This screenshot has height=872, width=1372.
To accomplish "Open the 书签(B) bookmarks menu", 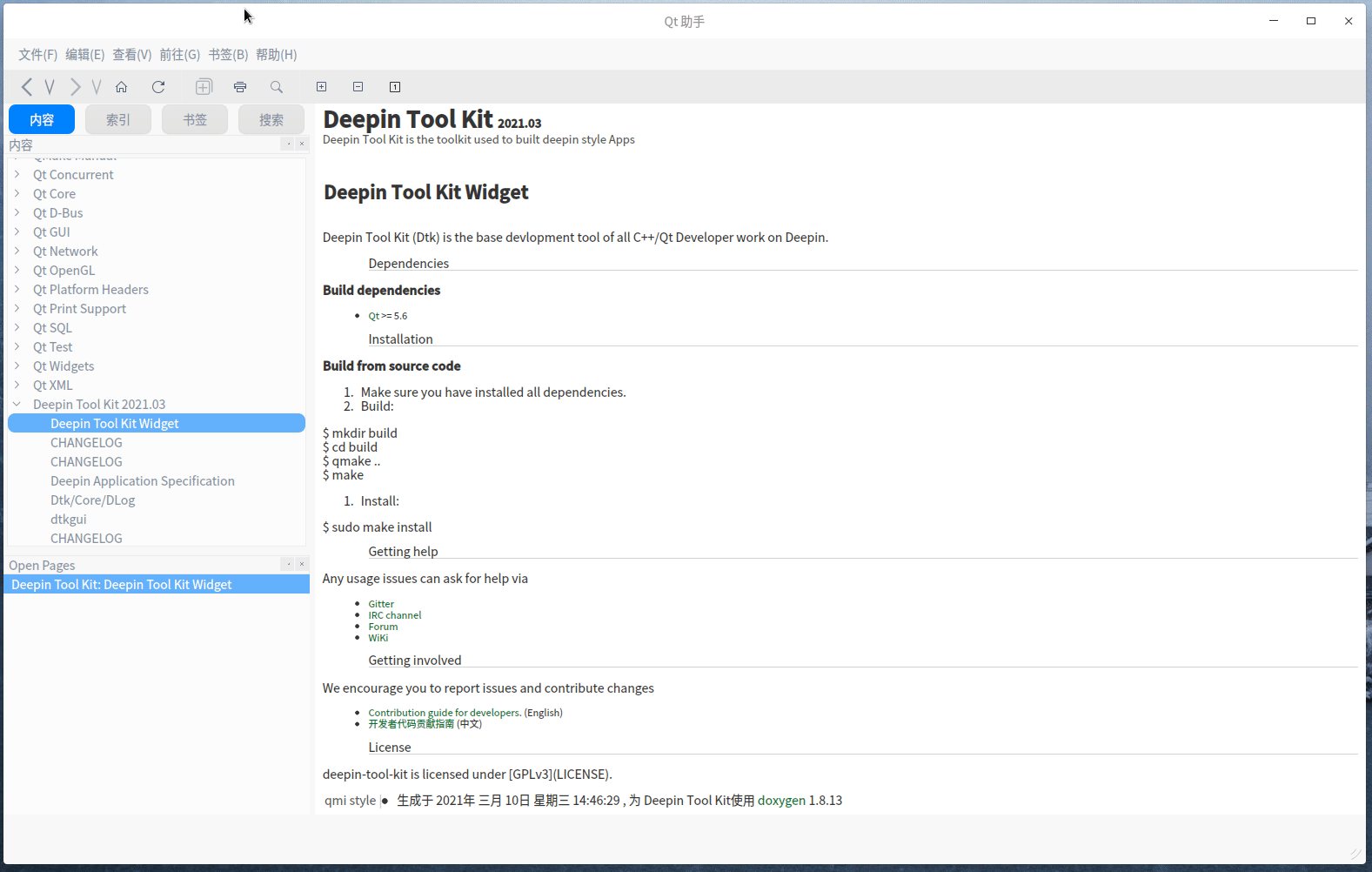I will [228, 55].
